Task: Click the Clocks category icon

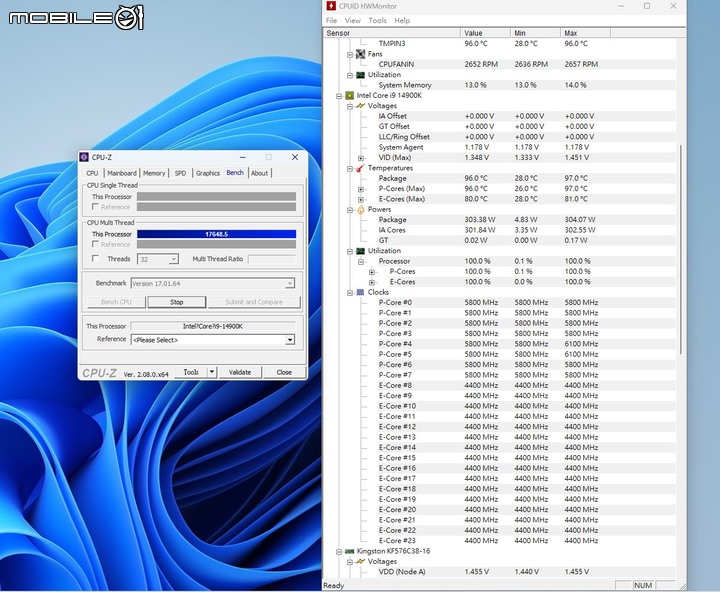Action: 360,293
